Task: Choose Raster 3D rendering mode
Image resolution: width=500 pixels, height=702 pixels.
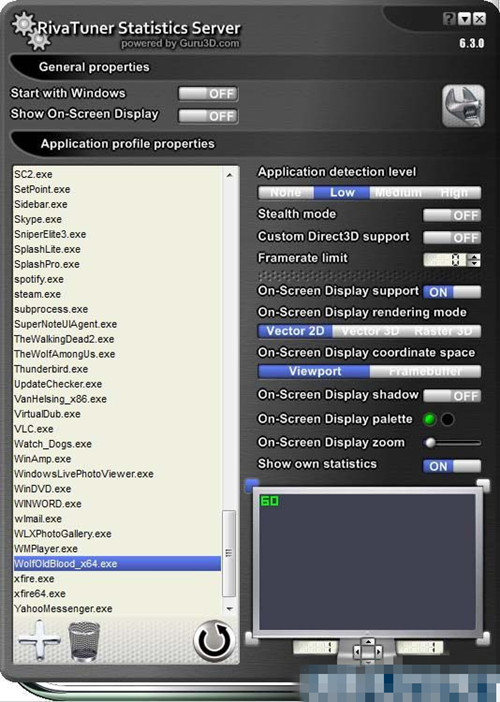Action: [444, 331]
